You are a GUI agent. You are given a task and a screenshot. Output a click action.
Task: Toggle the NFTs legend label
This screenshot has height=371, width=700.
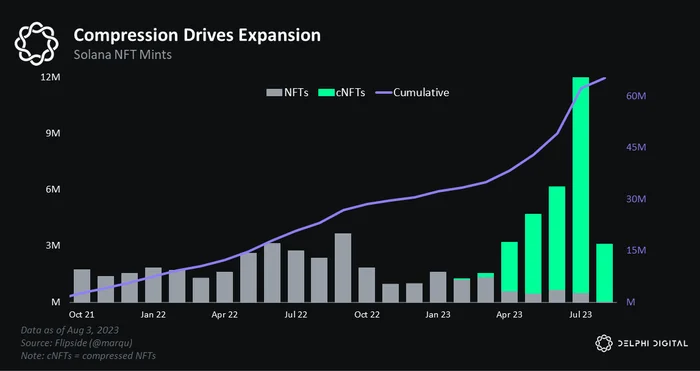click(296, 93)
